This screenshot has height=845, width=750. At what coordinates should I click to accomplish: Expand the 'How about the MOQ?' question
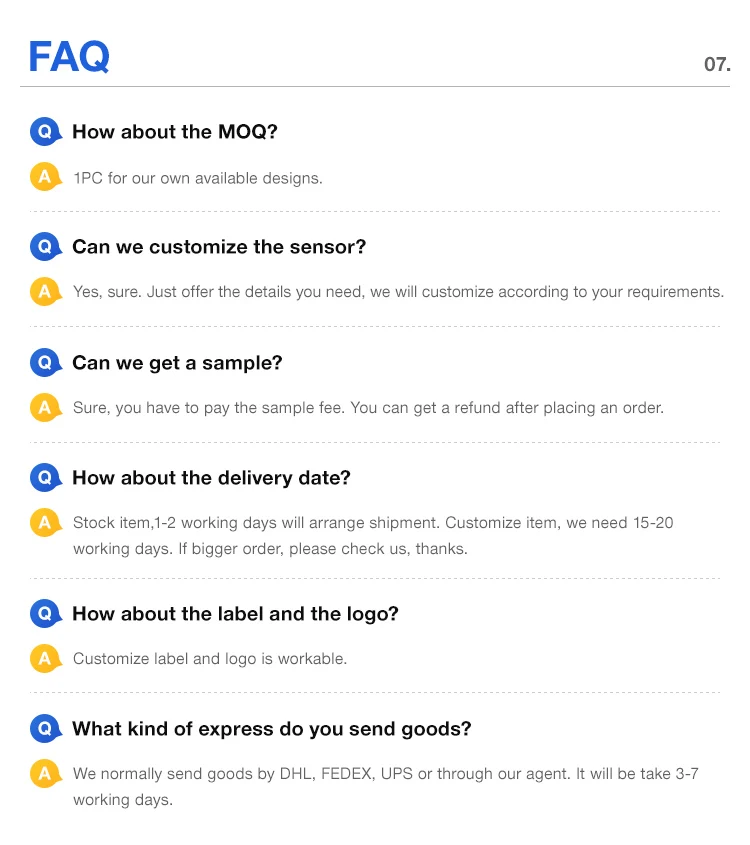coord(174,131)
